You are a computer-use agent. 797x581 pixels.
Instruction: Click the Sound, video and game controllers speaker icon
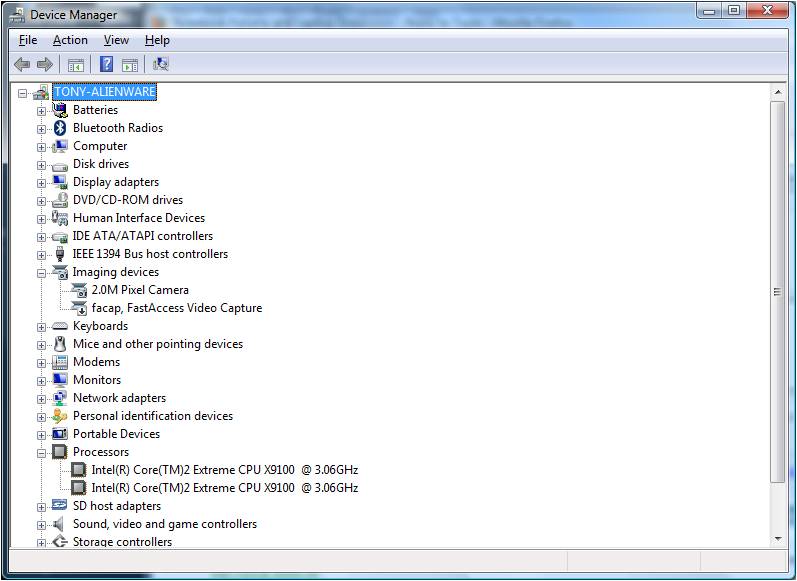point(59,524)
